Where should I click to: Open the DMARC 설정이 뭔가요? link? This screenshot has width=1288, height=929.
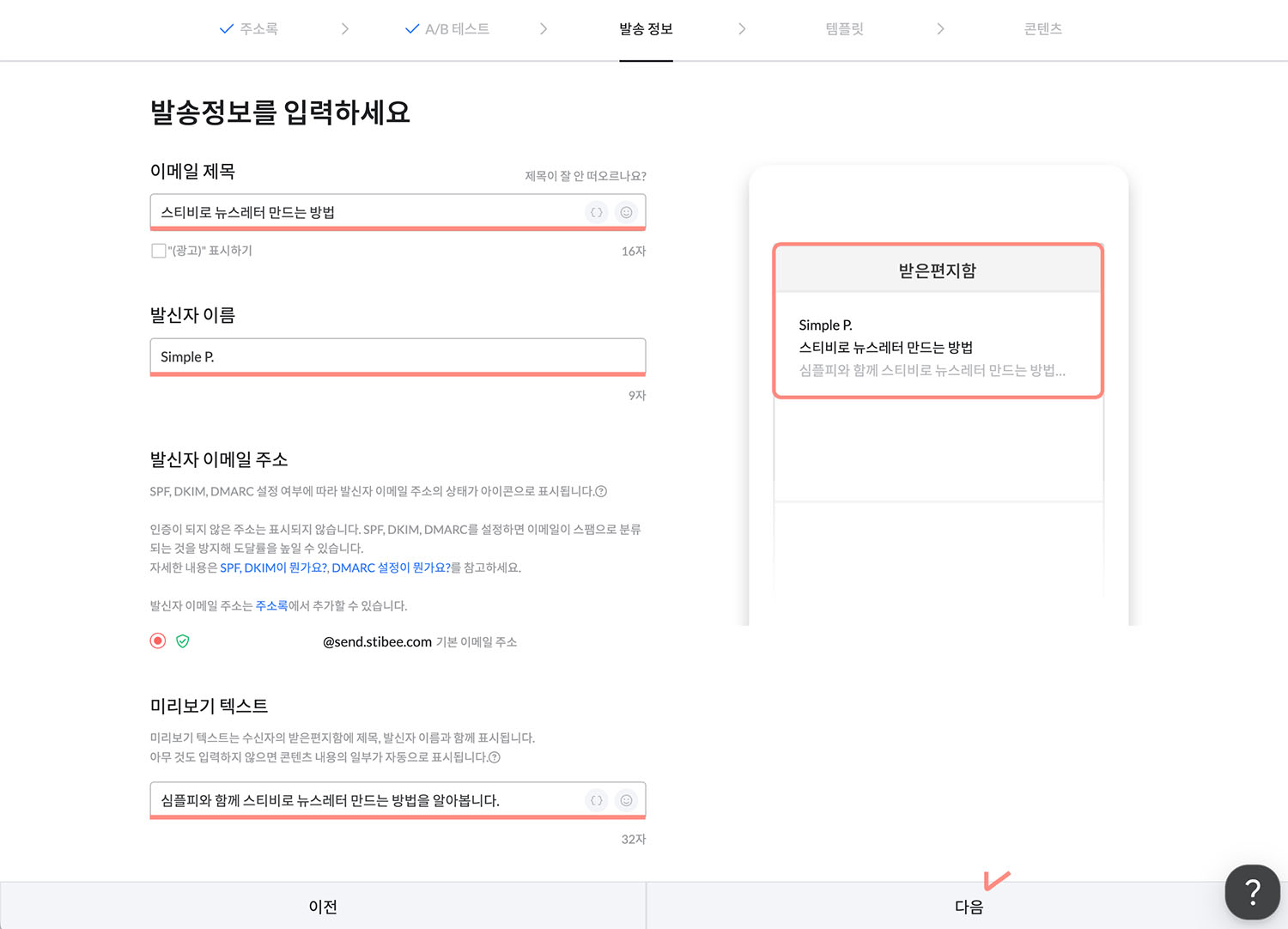pyautogui.click(x=391, y=568)
